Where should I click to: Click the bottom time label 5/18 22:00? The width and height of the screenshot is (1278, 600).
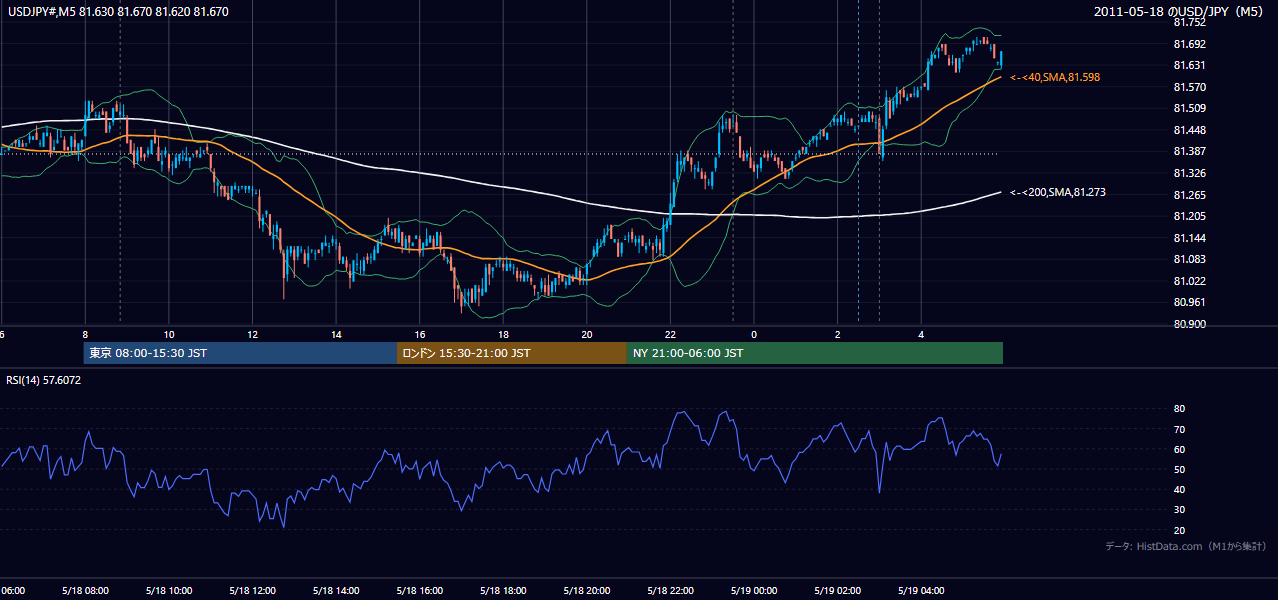pyautogui.click(x=671, y=590)
